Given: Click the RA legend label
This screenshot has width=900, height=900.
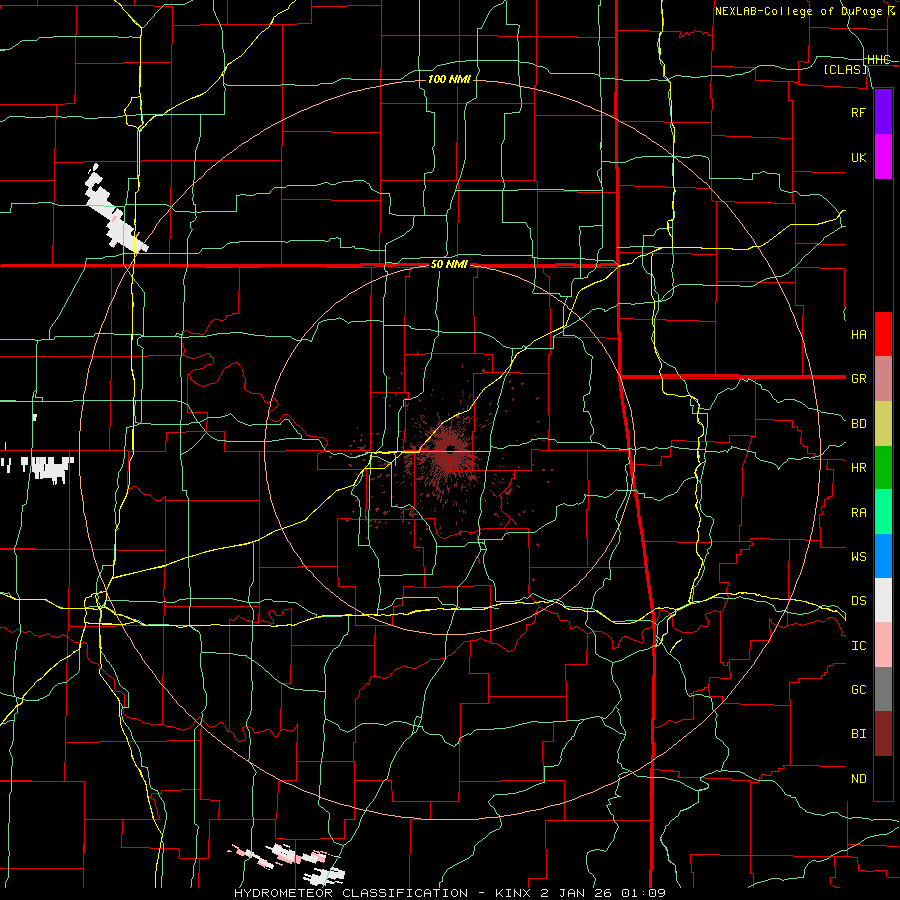Looking at the screenshot, I should click(x=859, y=513).
